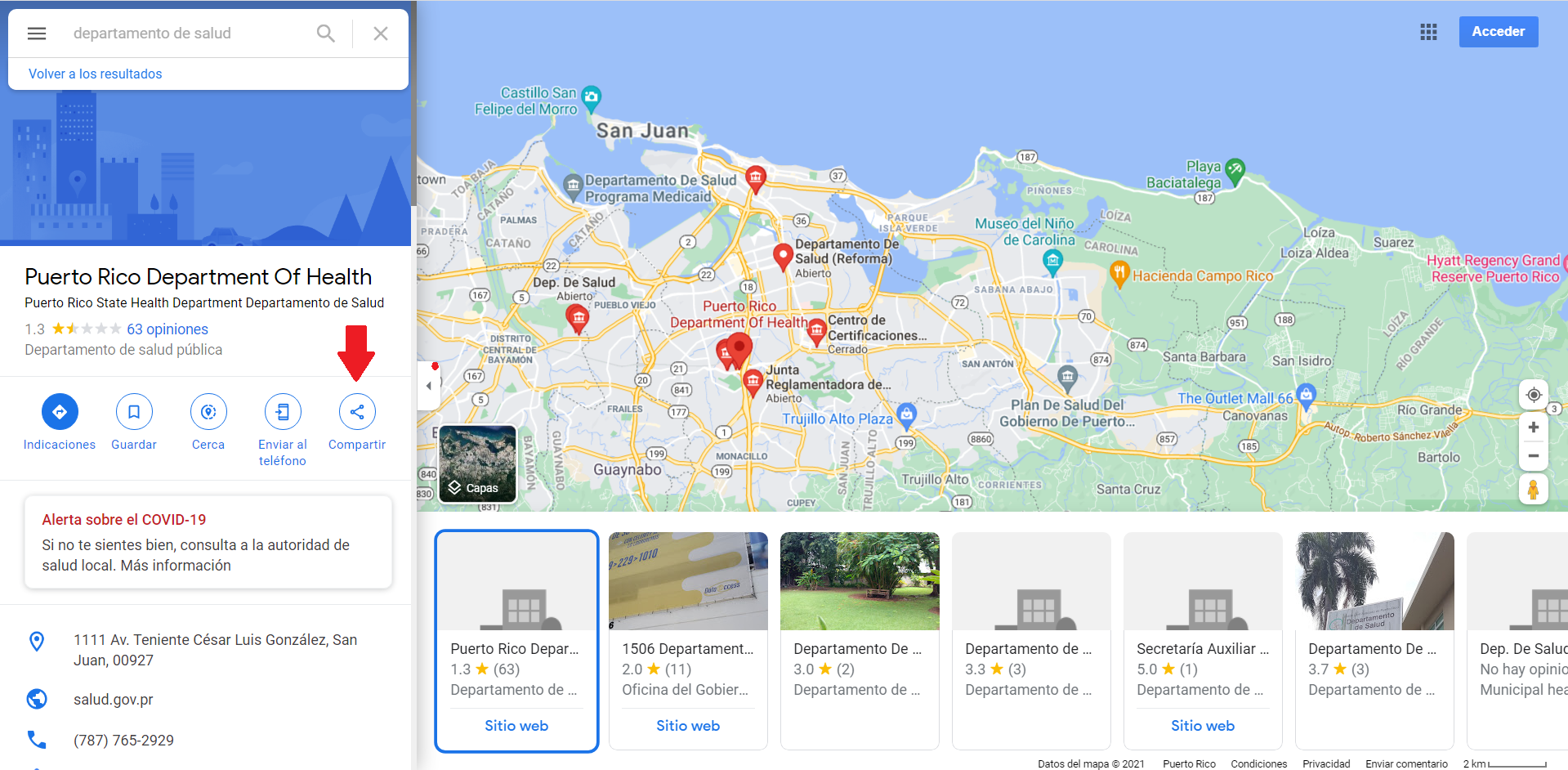The width and height of the screenshot is (1568, 770).
Task: Select the address location pin icon
Action: click(x=37, y=642)
